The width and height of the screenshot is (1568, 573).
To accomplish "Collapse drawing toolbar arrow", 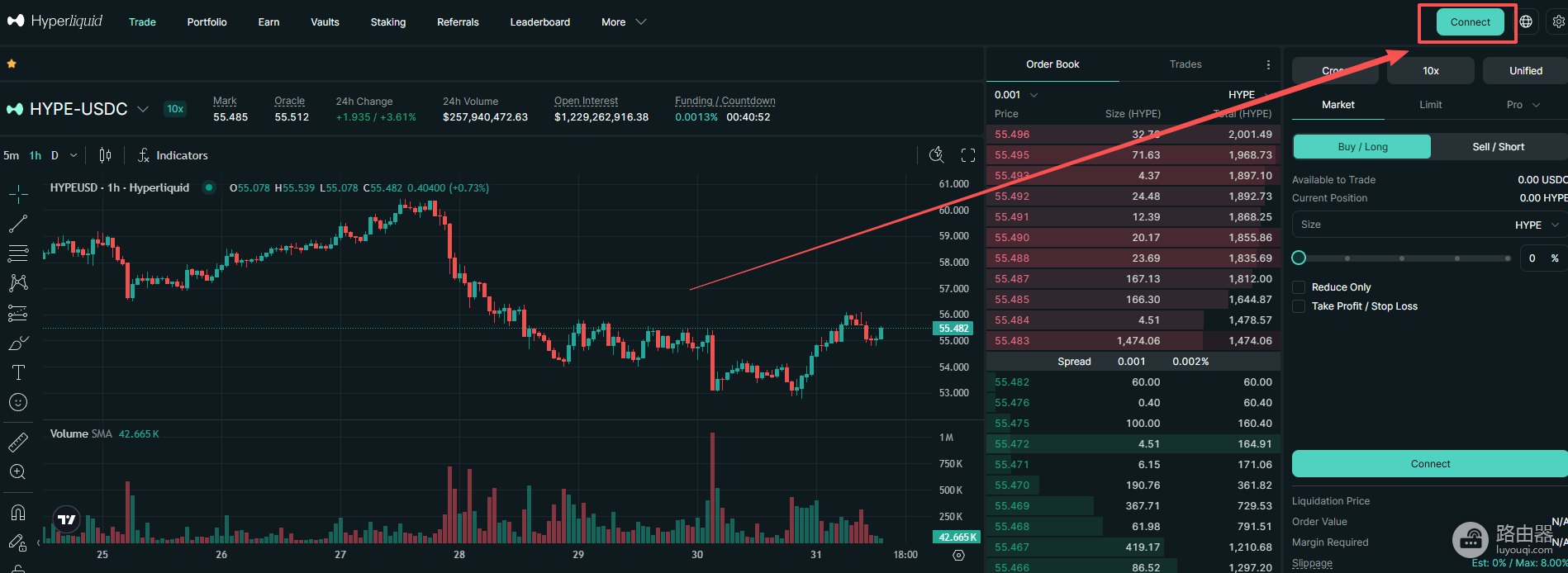I will (39, 544).
